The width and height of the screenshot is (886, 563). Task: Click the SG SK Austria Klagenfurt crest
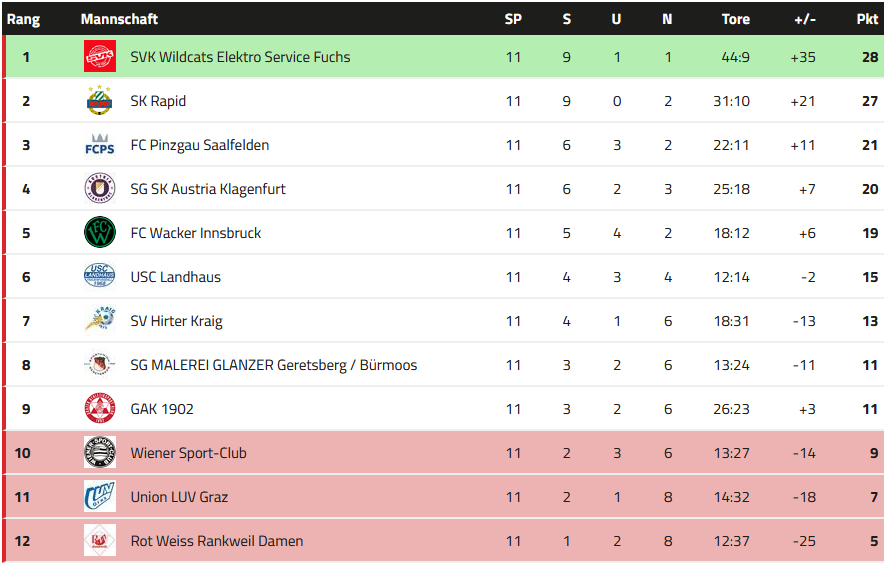click(x=100, y=189)
